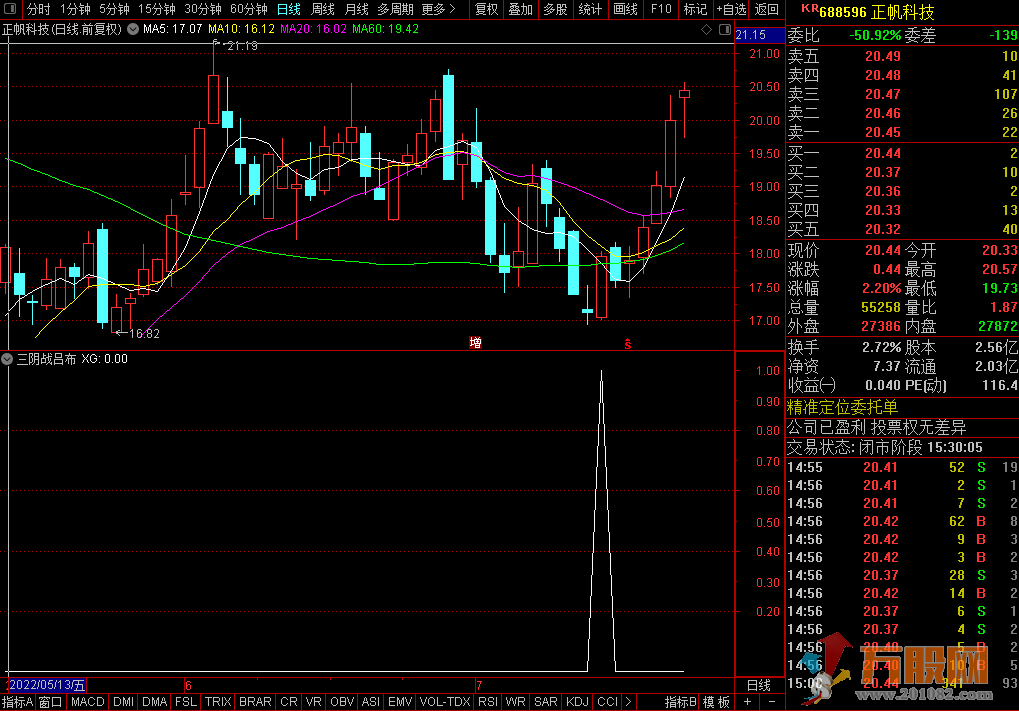Toggle the 复权 price adjustment
The width and height of the screenshot is (1019, 711).
point(486,9)
